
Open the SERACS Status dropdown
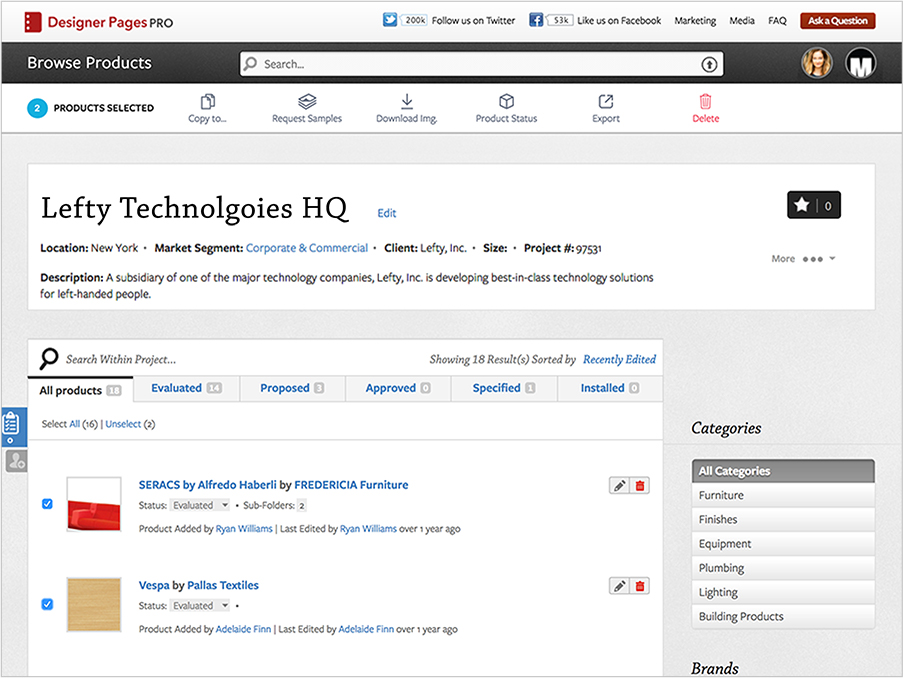click(200, 505)
